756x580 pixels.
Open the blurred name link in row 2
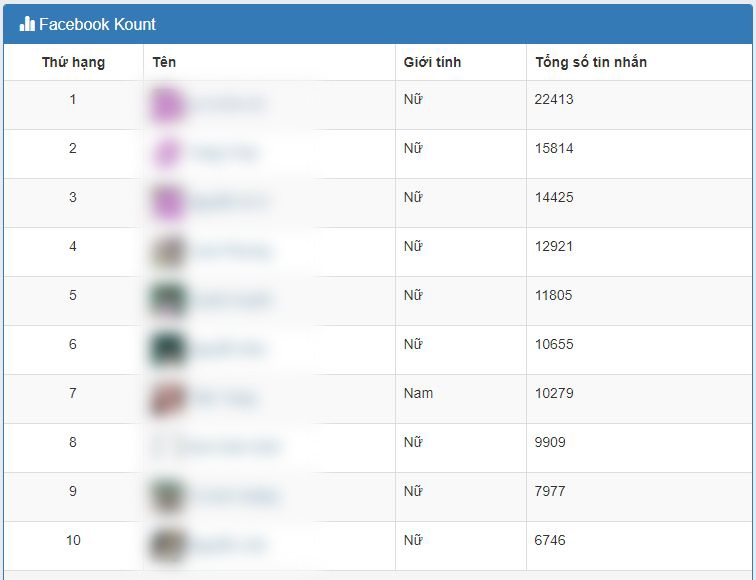pos(224,154)
